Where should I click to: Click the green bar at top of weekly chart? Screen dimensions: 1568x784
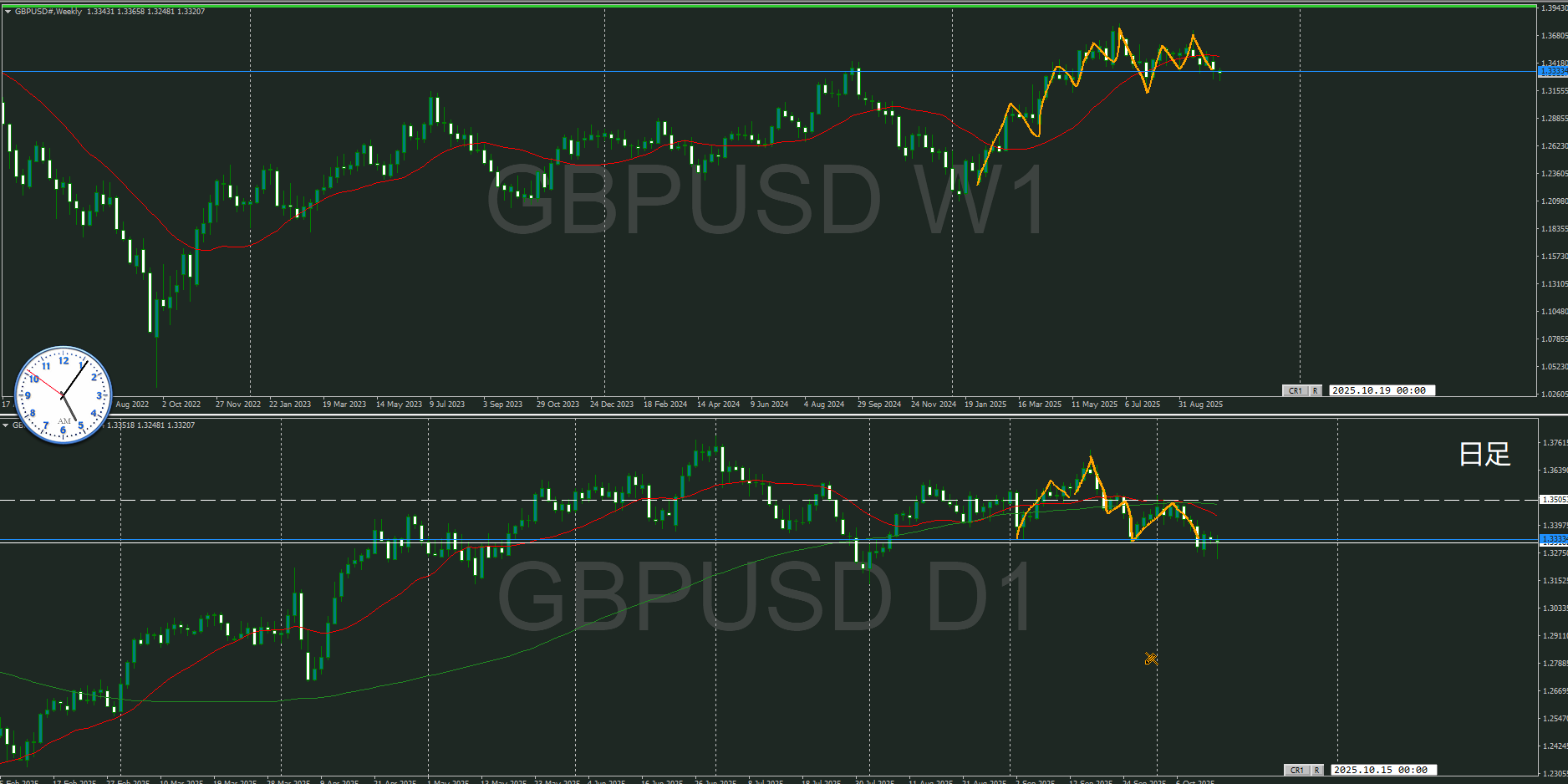769,6
